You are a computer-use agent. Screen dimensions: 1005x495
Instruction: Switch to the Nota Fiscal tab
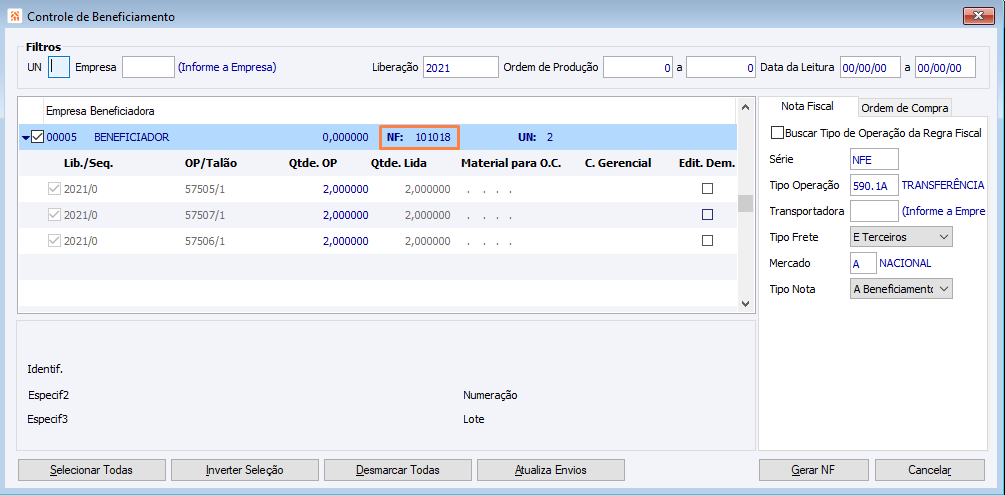click(x=807, y=106)
